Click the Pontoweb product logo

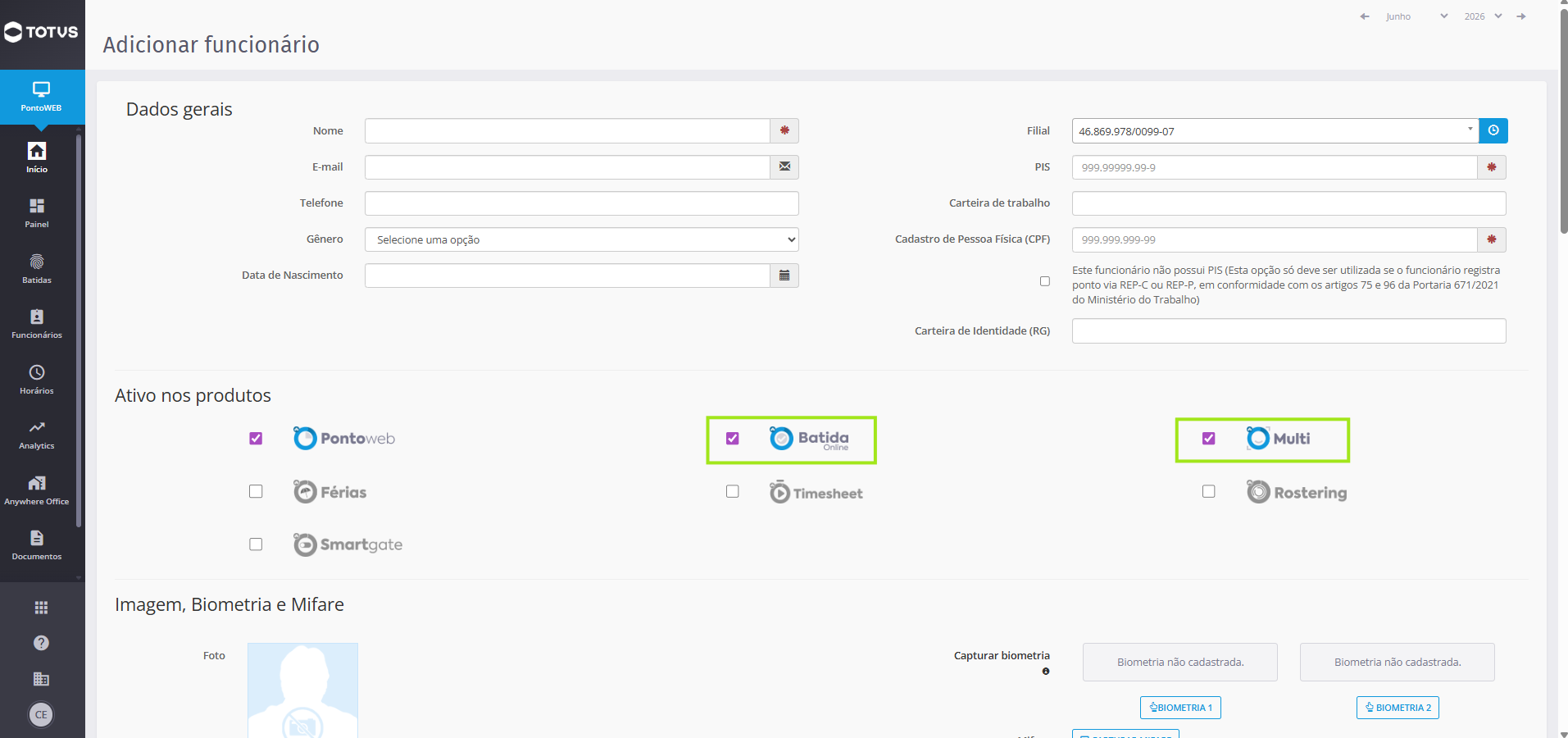[344, 439]
